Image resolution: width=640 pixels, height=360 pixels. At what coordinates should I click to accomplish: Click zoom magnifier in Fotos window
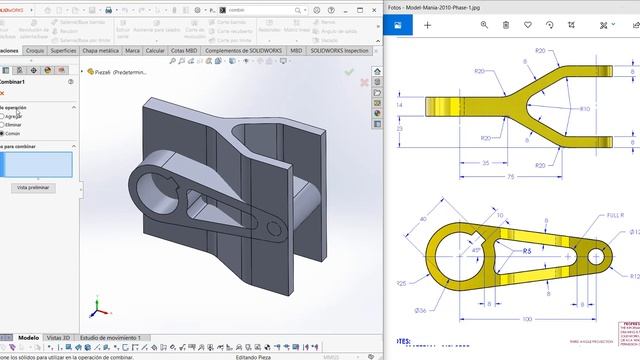[484, 25]
